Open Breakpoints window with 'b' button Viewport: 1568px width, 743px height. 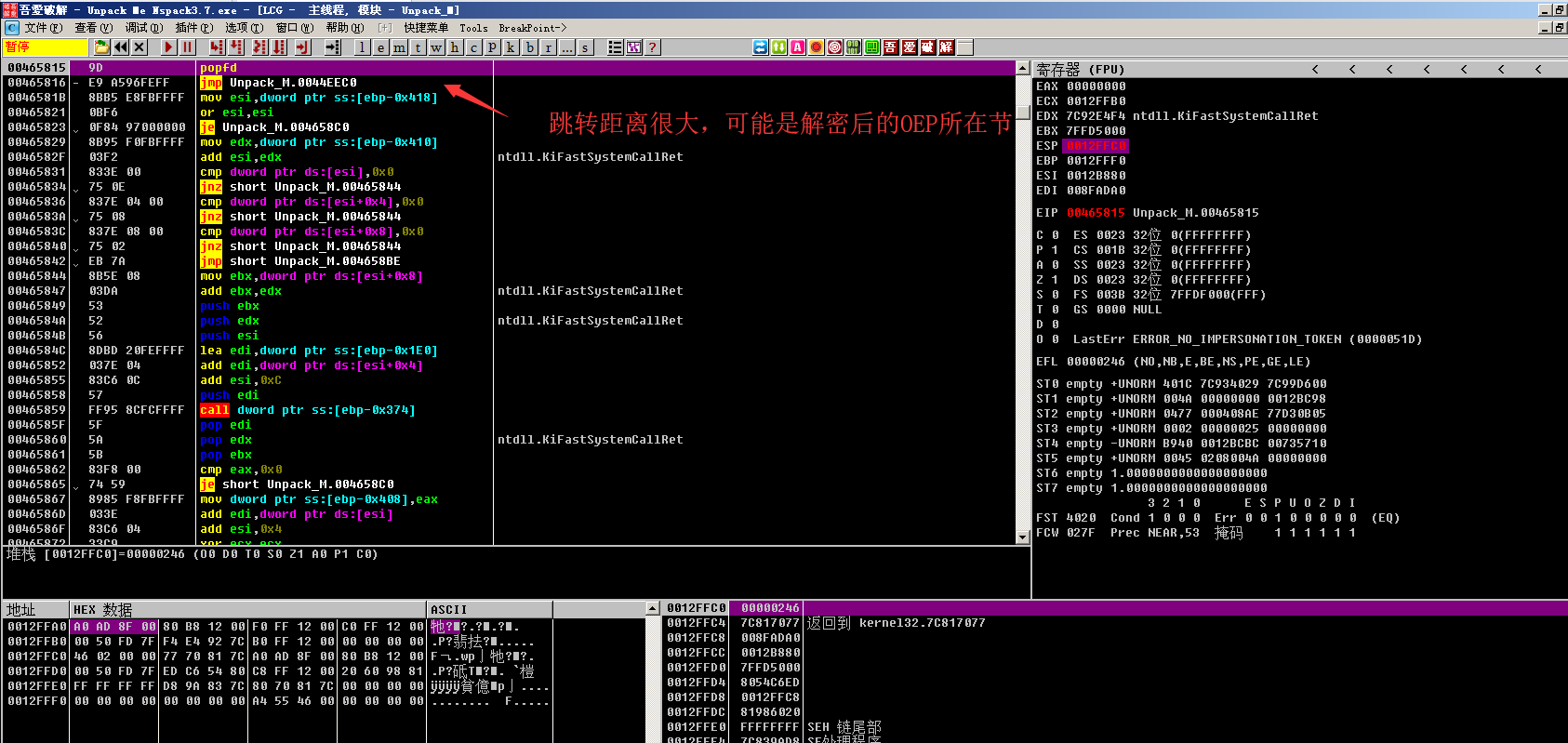(530, 46)
